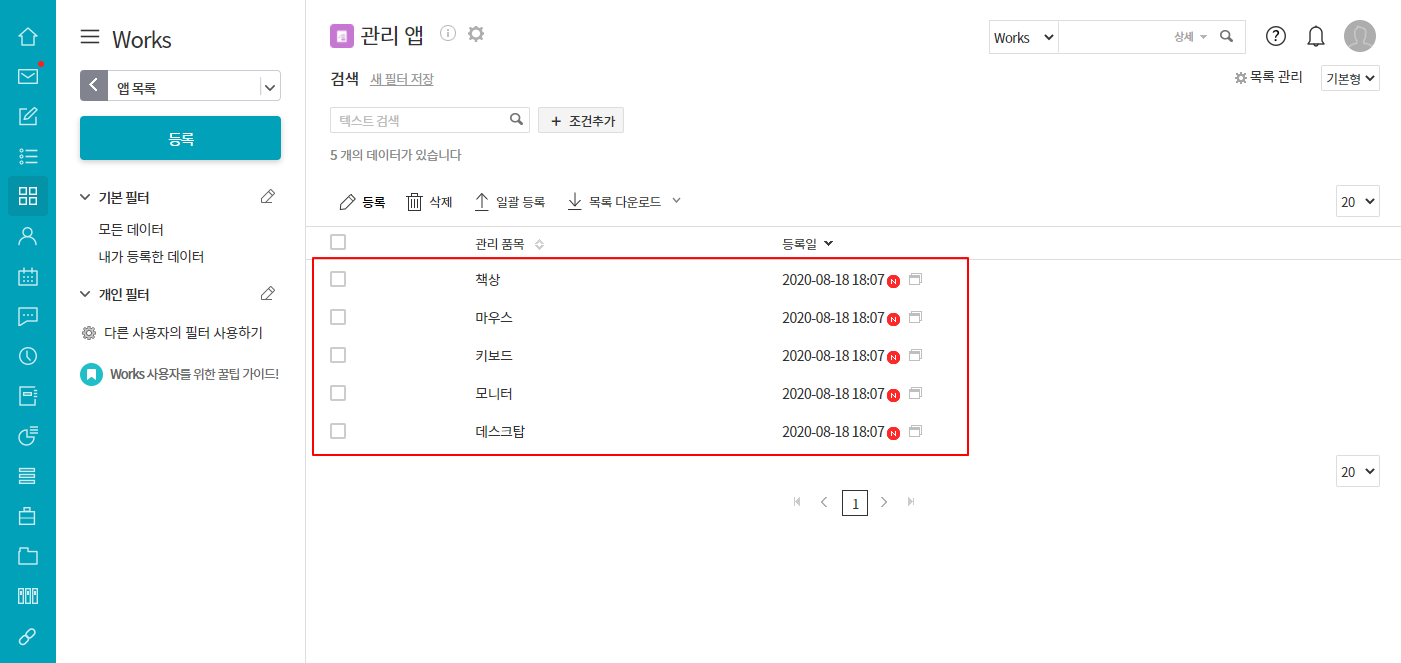The width and height of the screenshot is (1401, 663).
Task: Open the help question mark icon
Action: pos(1276,36)
